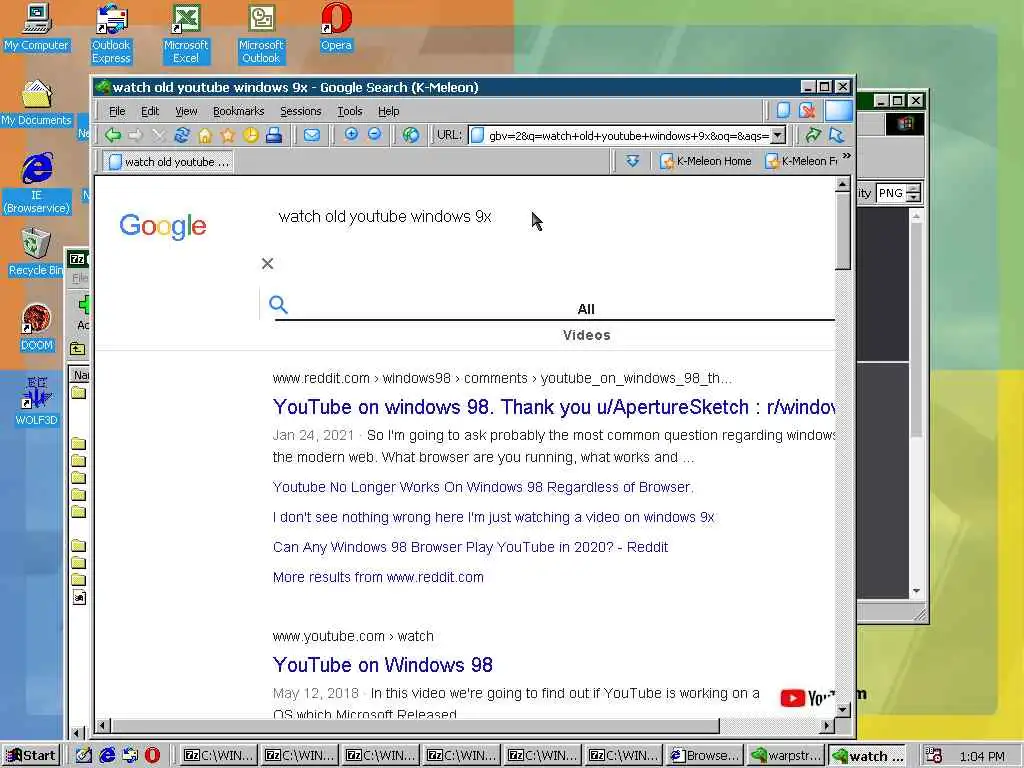Open the Recycle Bin desktop icon
The width and height of the screenshot is (1024, 768).
pyautogui.click(x=37, y=252)
